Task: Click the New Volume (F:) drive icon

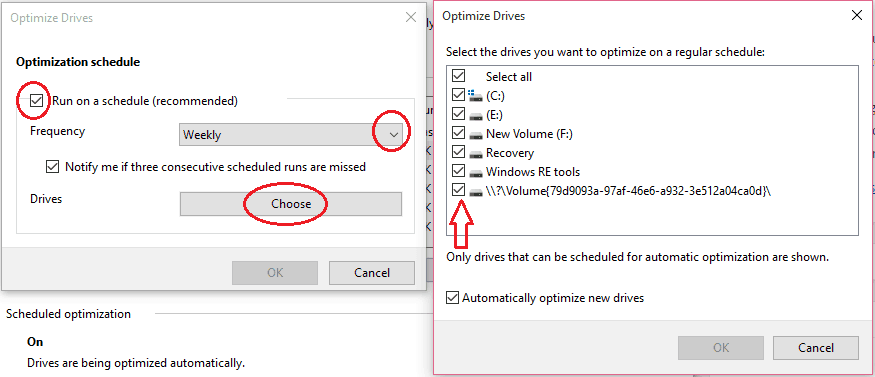Action: pyautogui.click(x=475, y=135)
